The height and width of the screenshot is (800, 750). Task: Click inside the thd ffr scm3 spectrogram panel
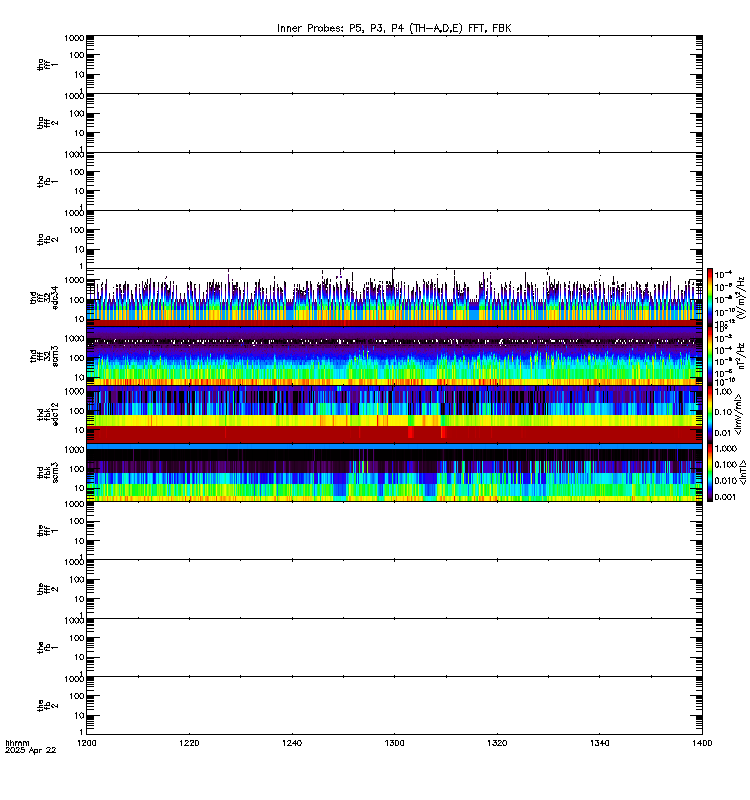pyautogui.click(x=394, y=356)
